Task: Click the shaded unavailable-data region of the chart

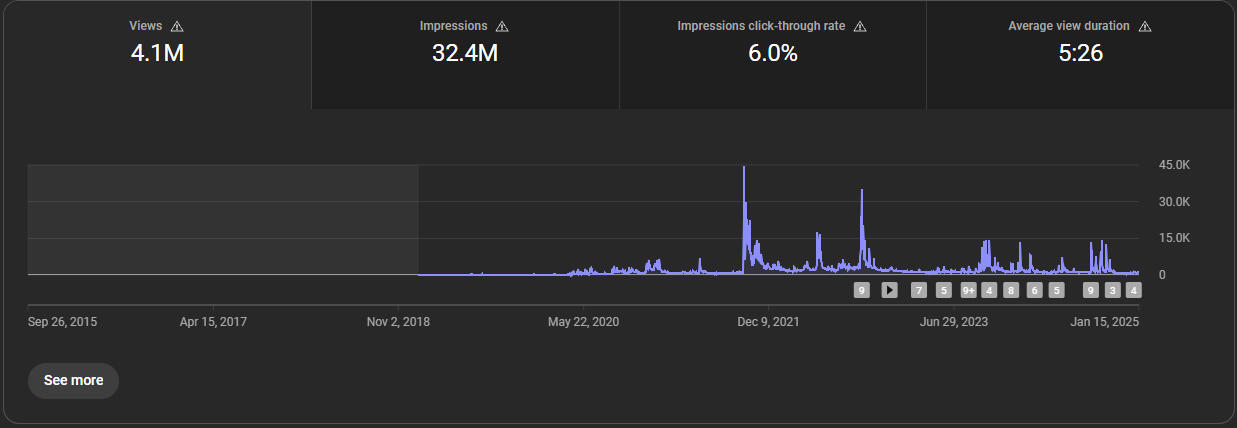Action: (x=223, y=219)
